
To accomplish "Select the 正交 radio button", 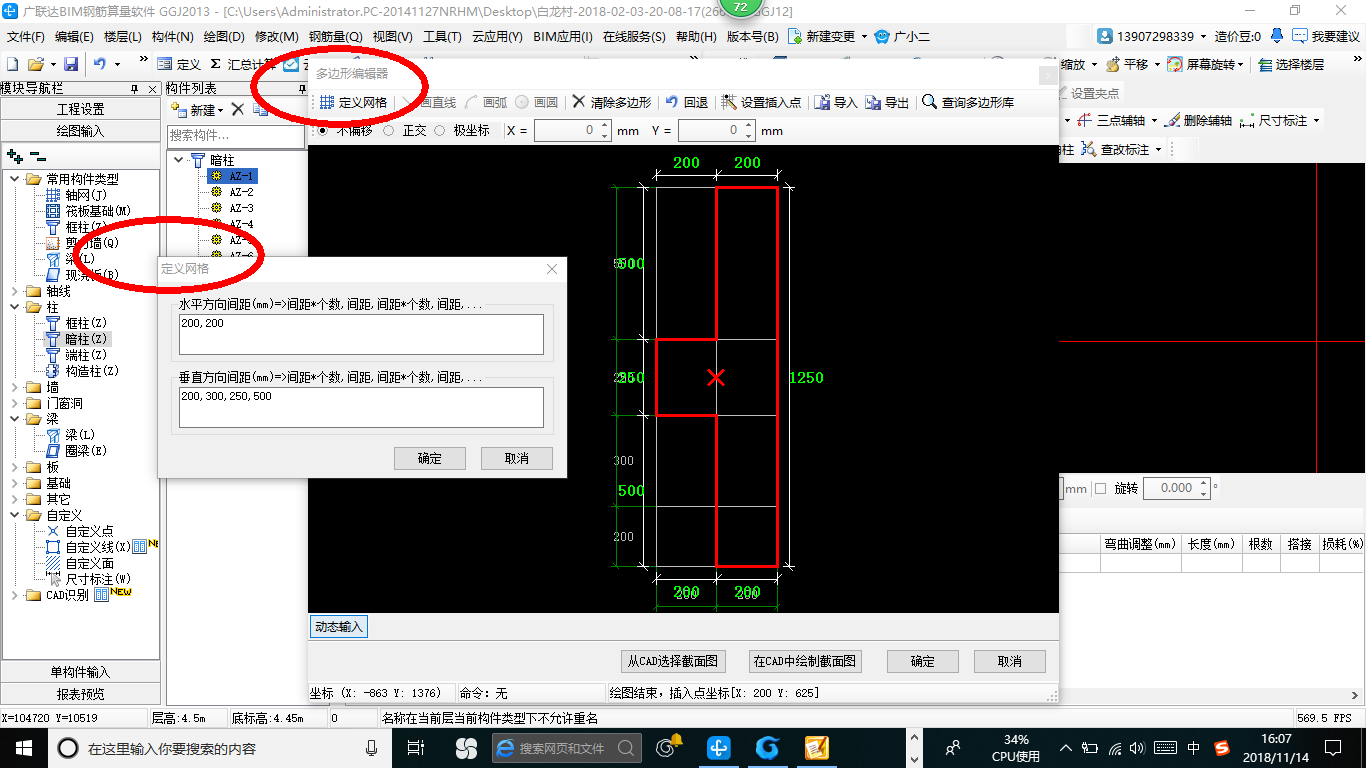I will (389, 131).
